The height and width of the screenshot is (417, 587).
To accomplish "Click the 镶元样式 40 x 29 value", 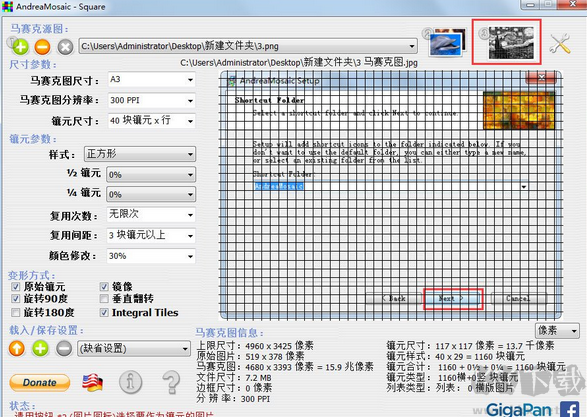I will [480, 356].
